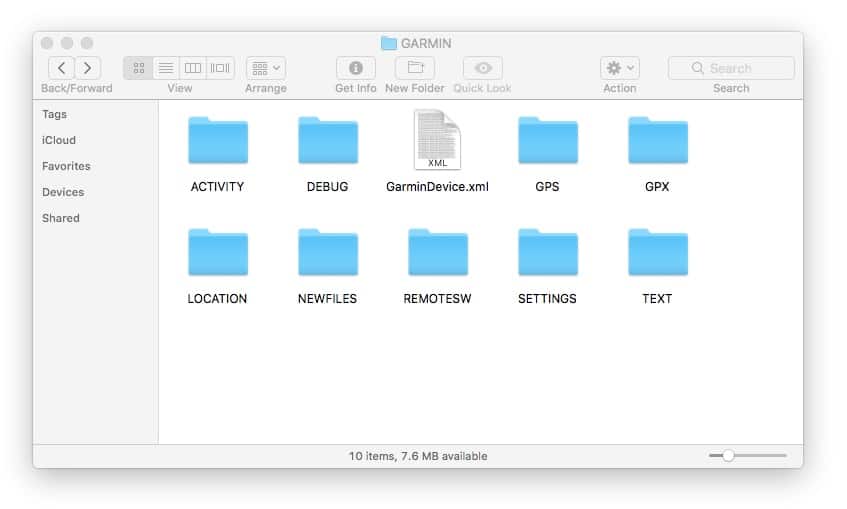Viewport: 847px width, 509px height.
Task: Switch to cover flow view
Action: (x=220, y=68)
